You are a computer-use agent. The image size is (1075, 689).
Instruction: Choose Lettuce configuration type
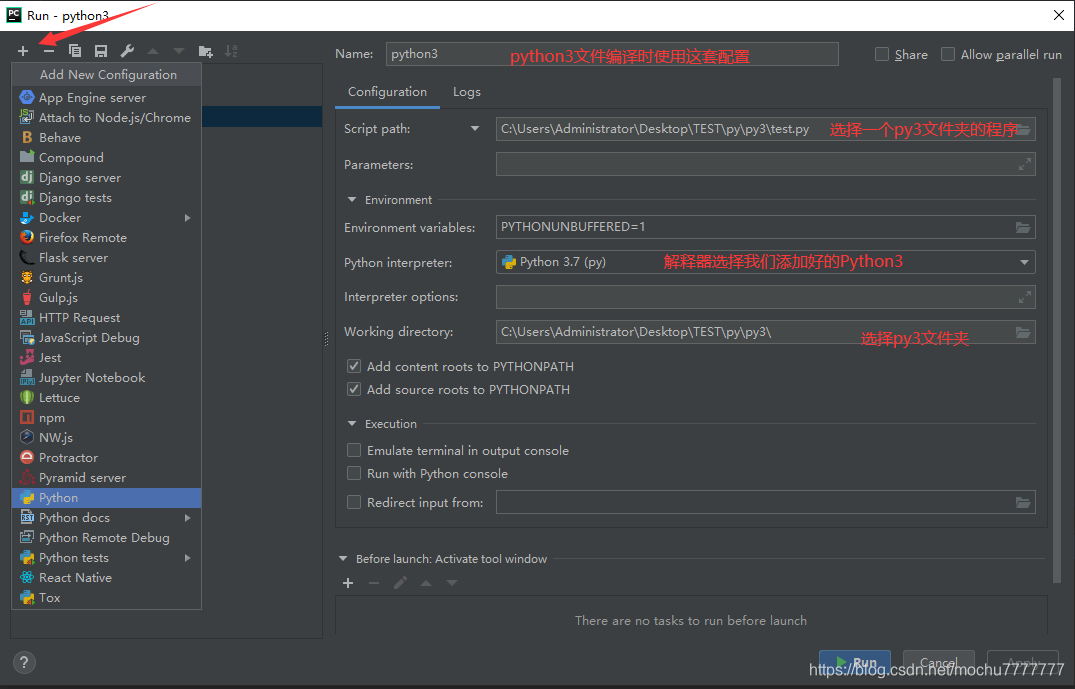pyautogui.click(x=106, y=397)
